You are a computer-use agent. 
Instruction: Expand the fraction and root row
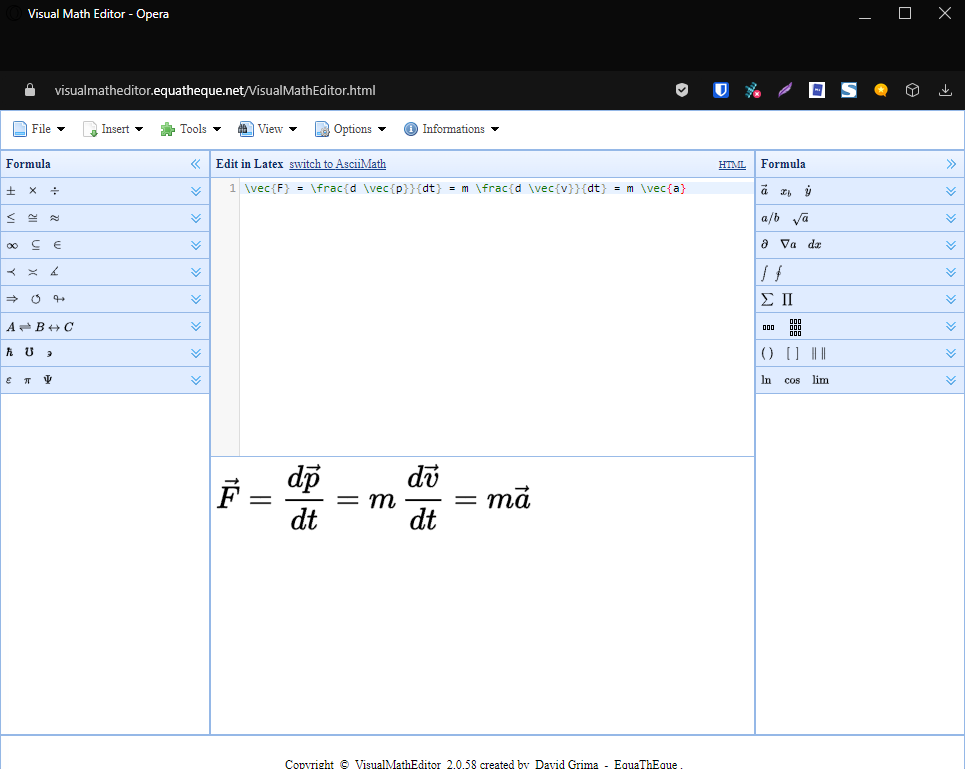[951, 218]
